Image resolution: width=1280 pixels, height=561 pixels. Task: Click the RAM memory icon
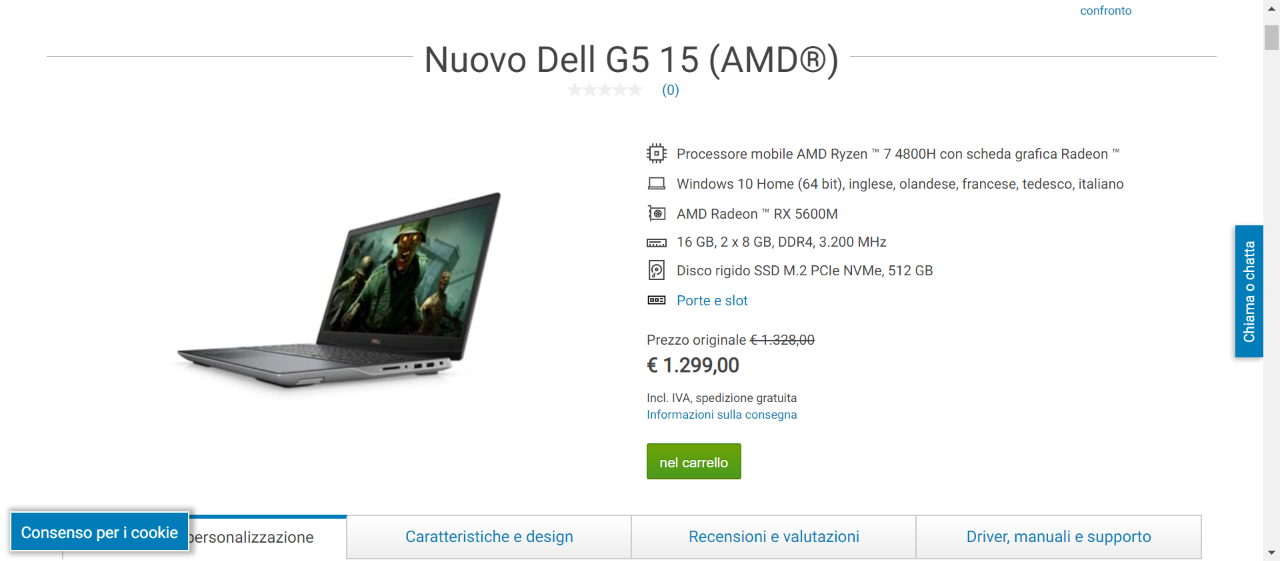[x=656, y=243]
